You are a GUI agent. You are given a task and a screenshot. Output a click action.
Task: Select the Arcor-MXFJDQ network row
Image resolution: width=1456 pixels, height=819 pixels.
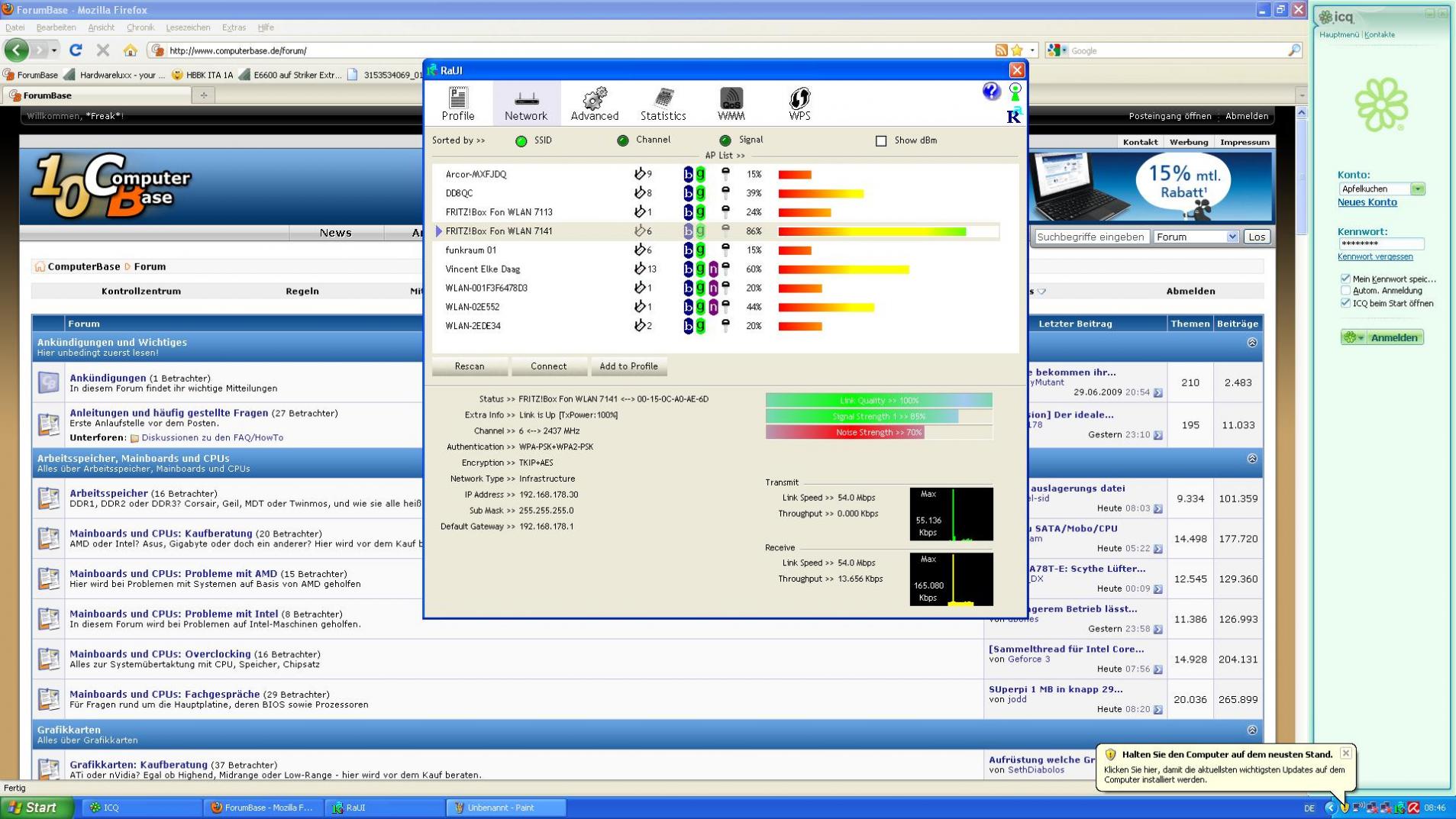[716, 174]
